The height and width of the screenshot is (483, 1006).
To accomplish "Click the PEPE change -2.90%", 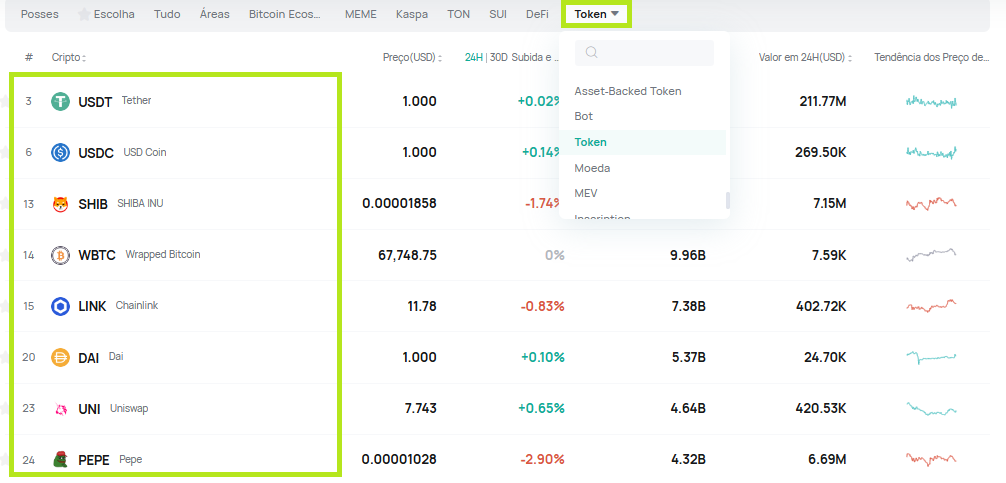I will 543,459.
